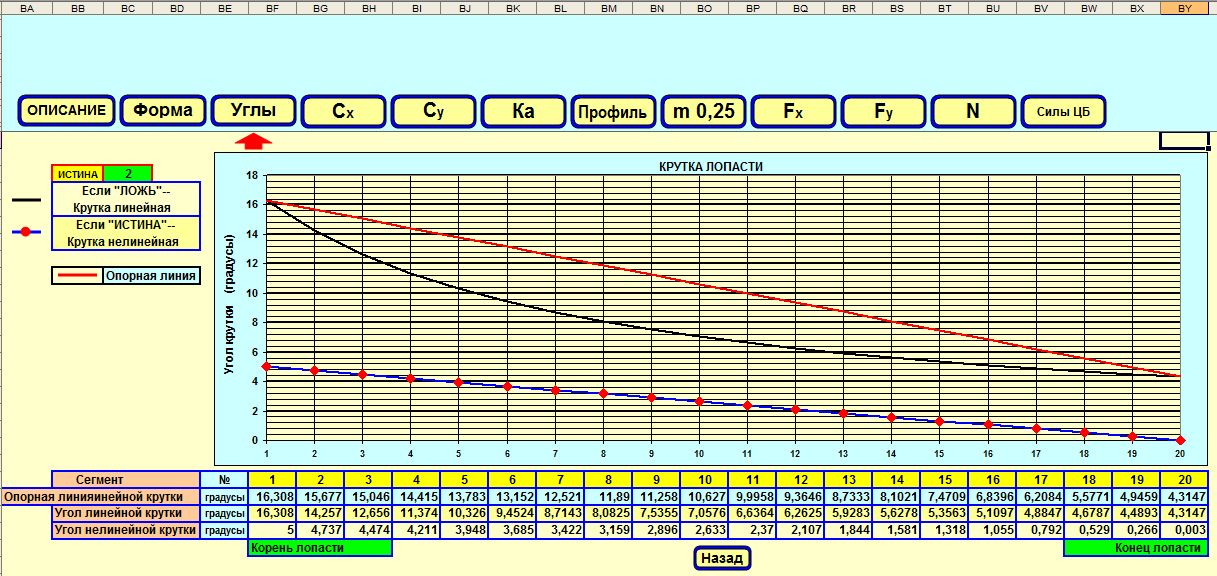Click the Ка button

523,112
